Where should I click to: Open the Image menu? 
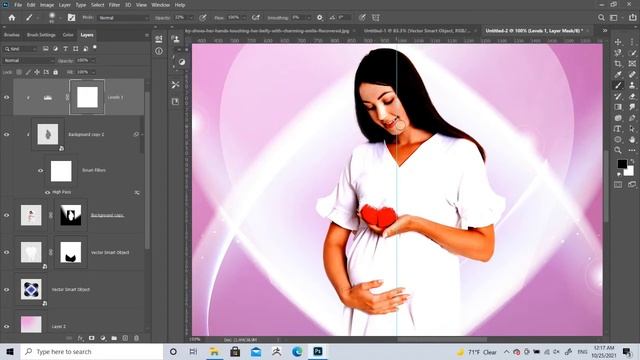[x=47, y=5]
